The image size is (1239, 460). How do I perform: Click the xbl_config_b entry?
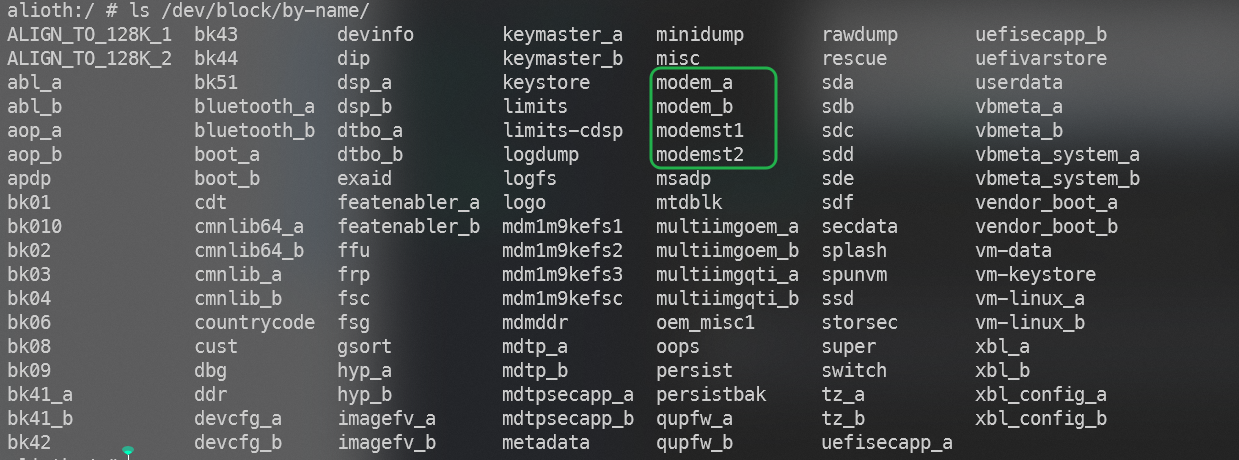(x=1041, y=419)
